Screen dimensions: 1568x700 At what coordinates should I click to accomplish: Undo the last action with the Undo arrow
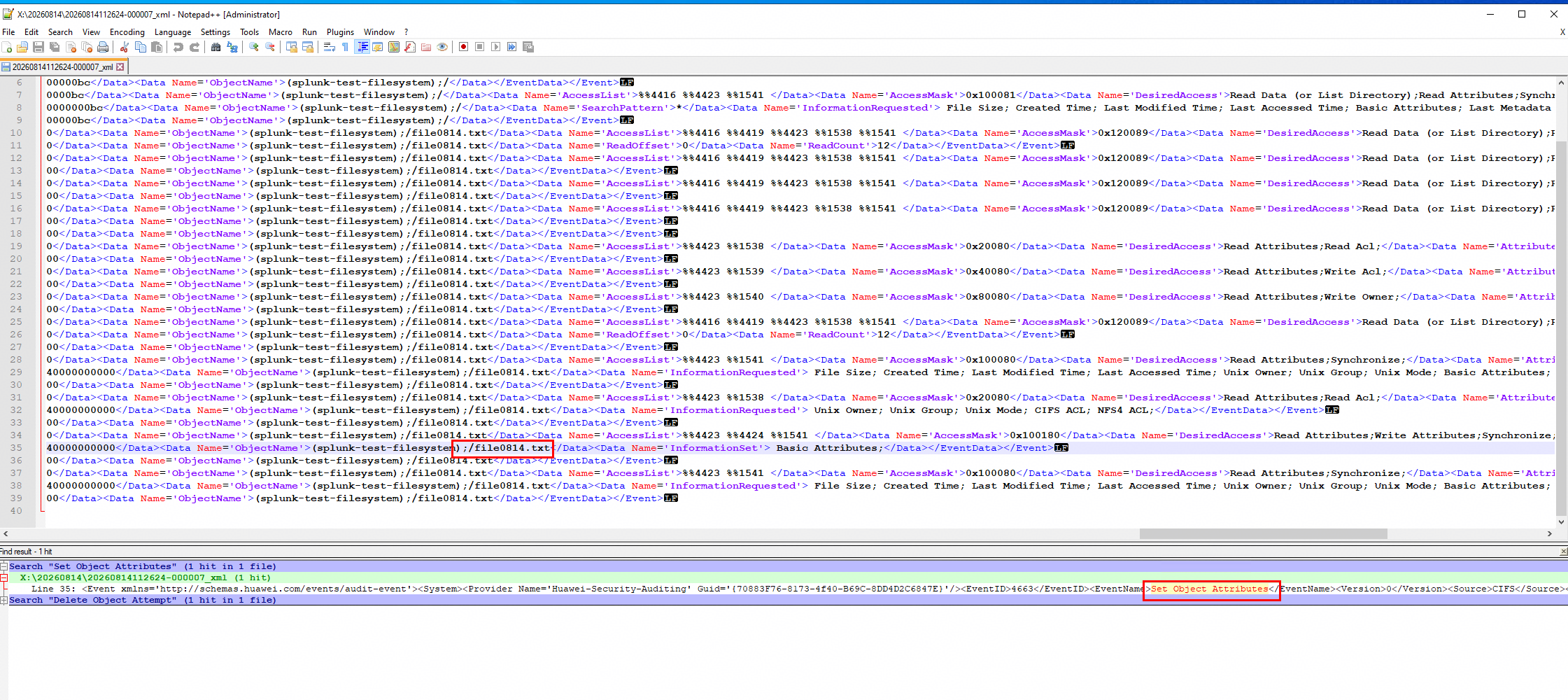click(x=178, y=47)
